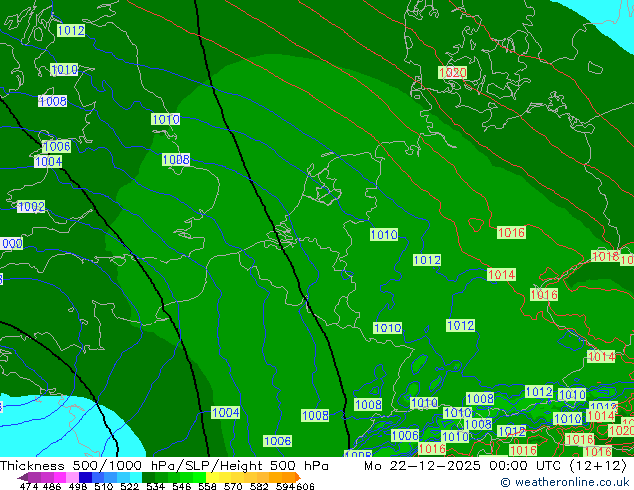Image resolution: width=634 pixels, height=490 pixels.
Task: Click the pale pink legend swatch
Action: 72,477
